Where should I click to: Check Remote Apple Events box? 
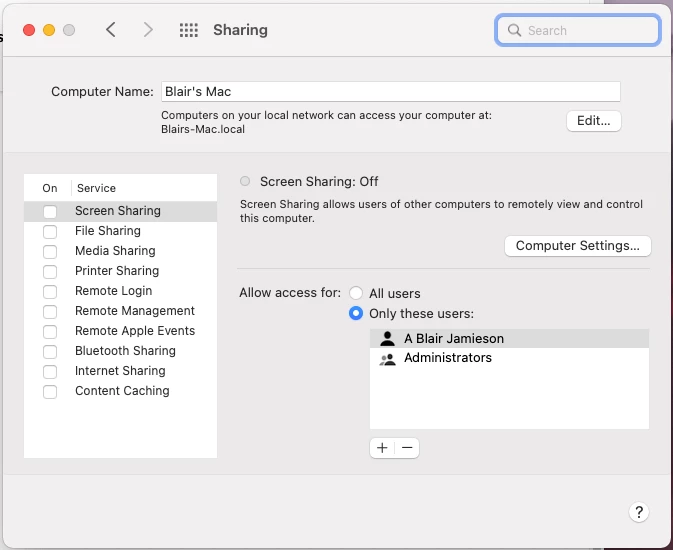tap(50, 331)
